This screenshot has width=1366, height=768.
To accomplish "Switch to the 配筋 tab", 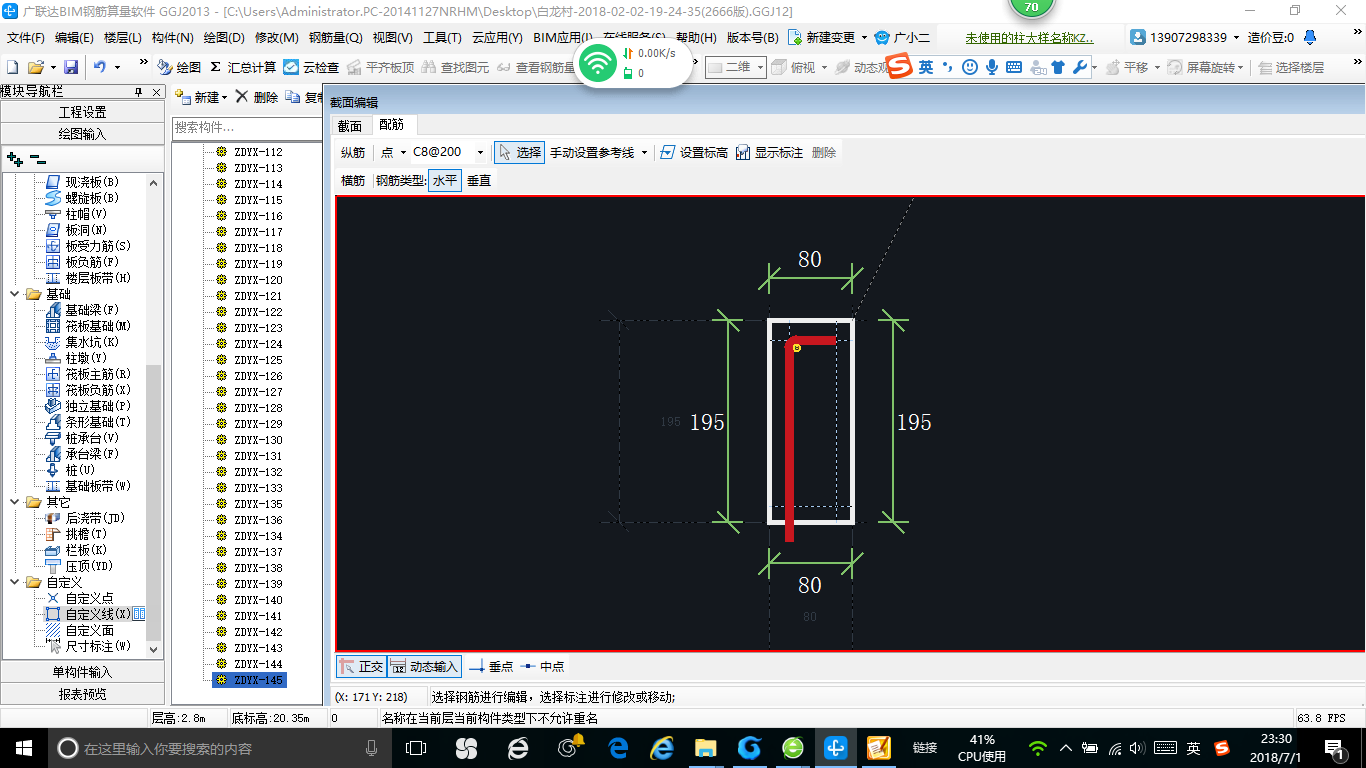I will [x=392, y=126].
